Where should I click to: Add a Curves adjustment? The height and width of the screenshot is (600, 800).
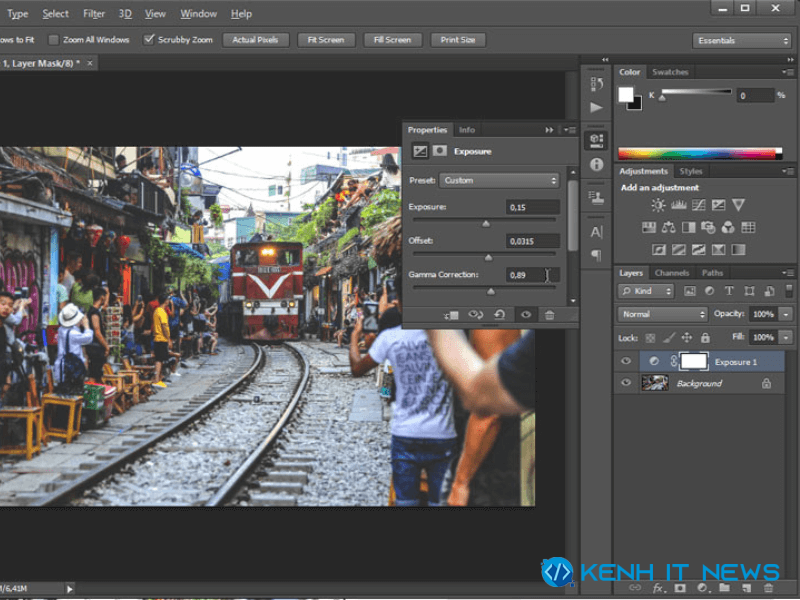(698, 205)
